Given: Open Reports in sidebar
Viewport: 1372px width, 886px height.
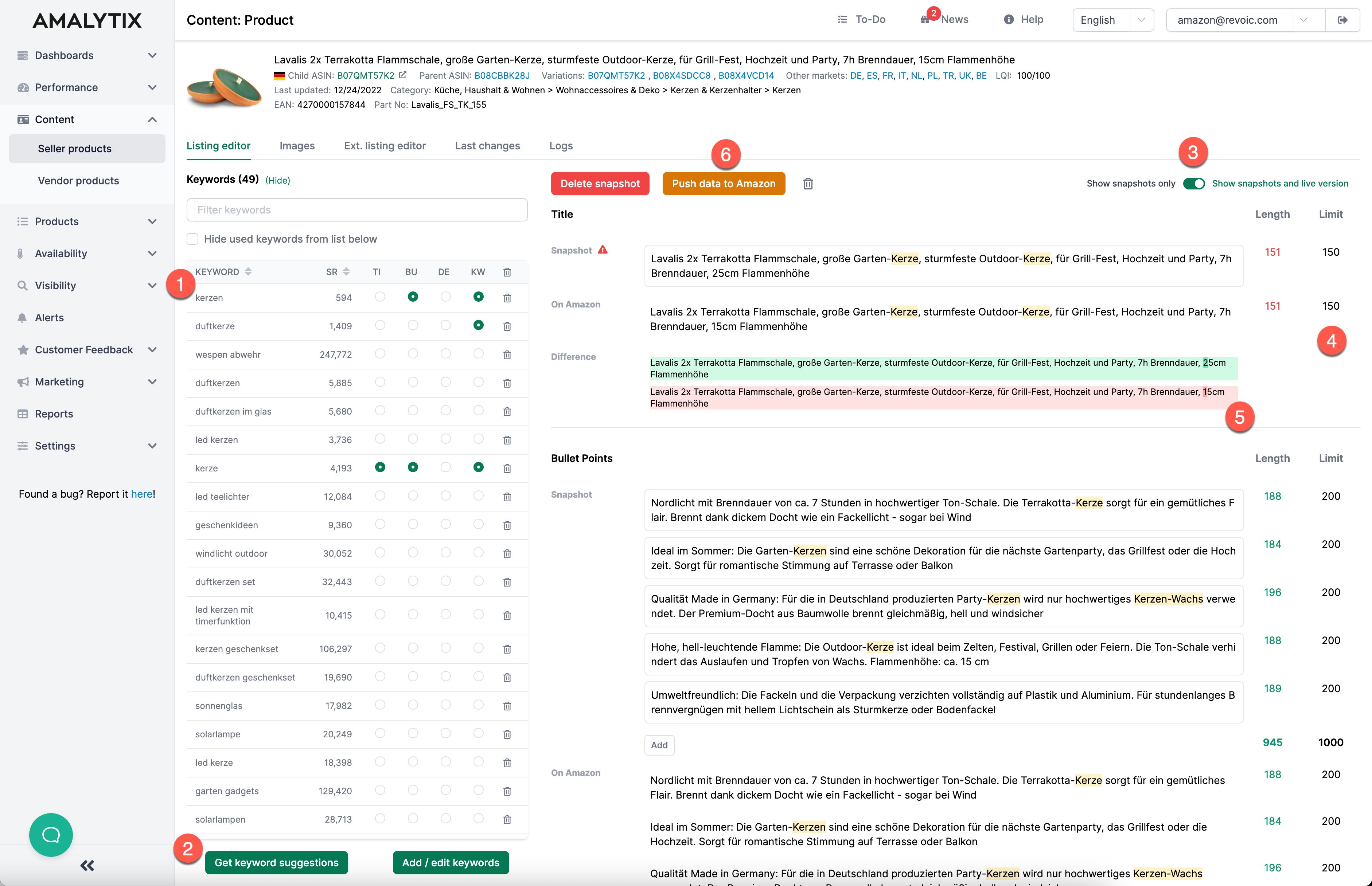Looking at the screenshot, I should pyautogui.click(x=54, y=413).
